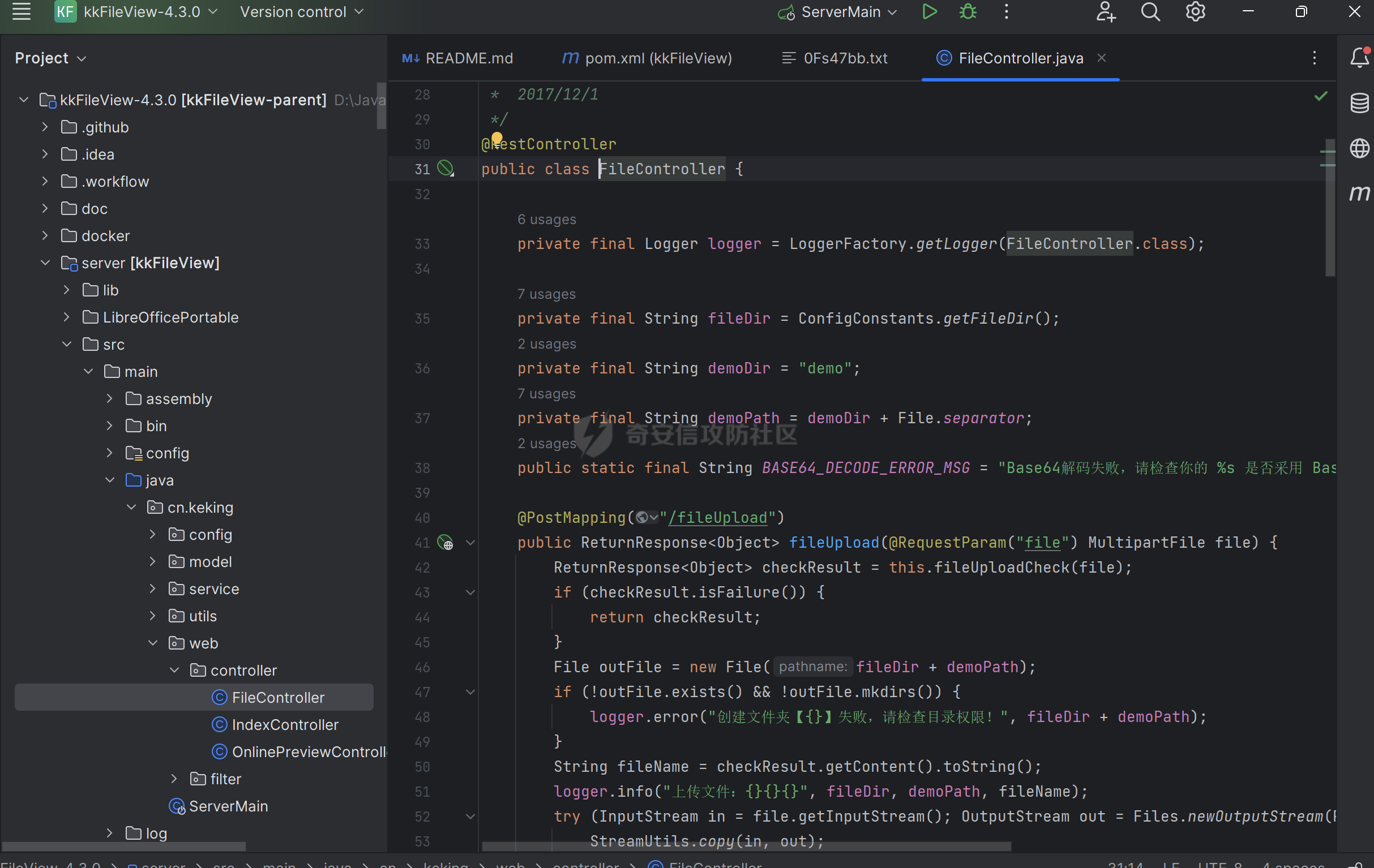The image size is (1374, 868).
Task: Click the editor vertical scrollbar thumb
Action: (x=1329, y=208)
